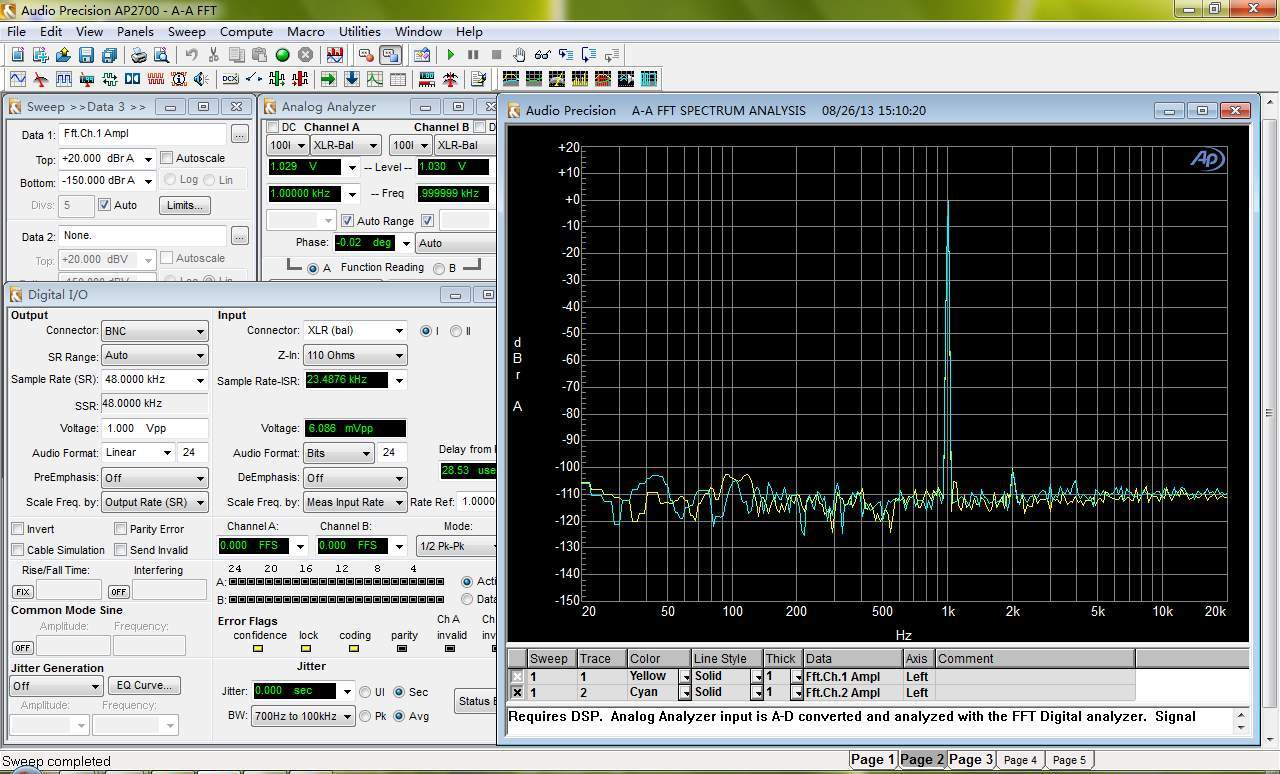Image resolution: width=1280 pixels, height=774 pixels.
Task: Click the Paste clipboard icon
Action: (259, 55)
